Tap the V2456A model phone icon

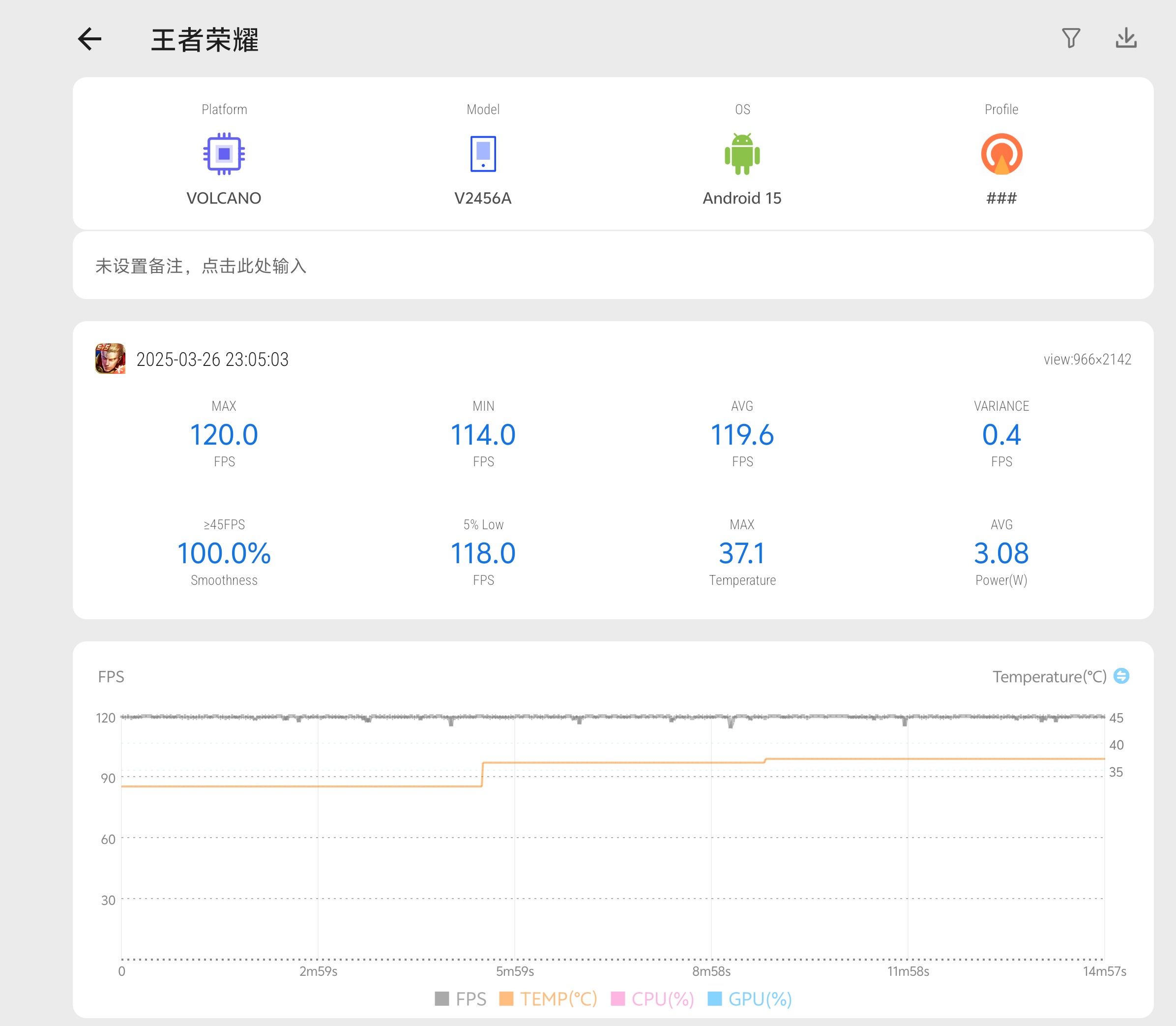[483, 153]
